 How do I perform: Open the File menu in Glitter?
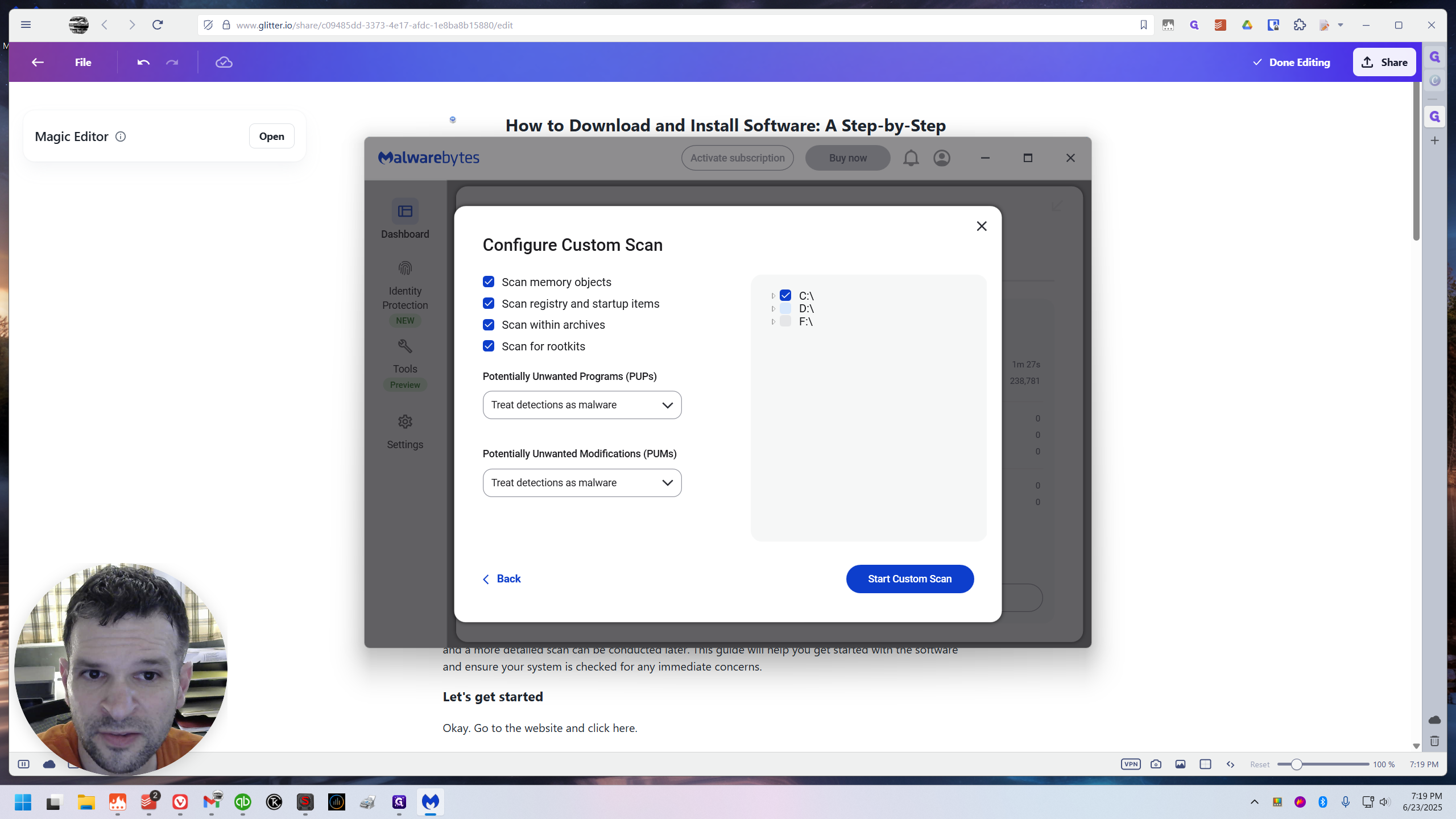click(83, 62)
